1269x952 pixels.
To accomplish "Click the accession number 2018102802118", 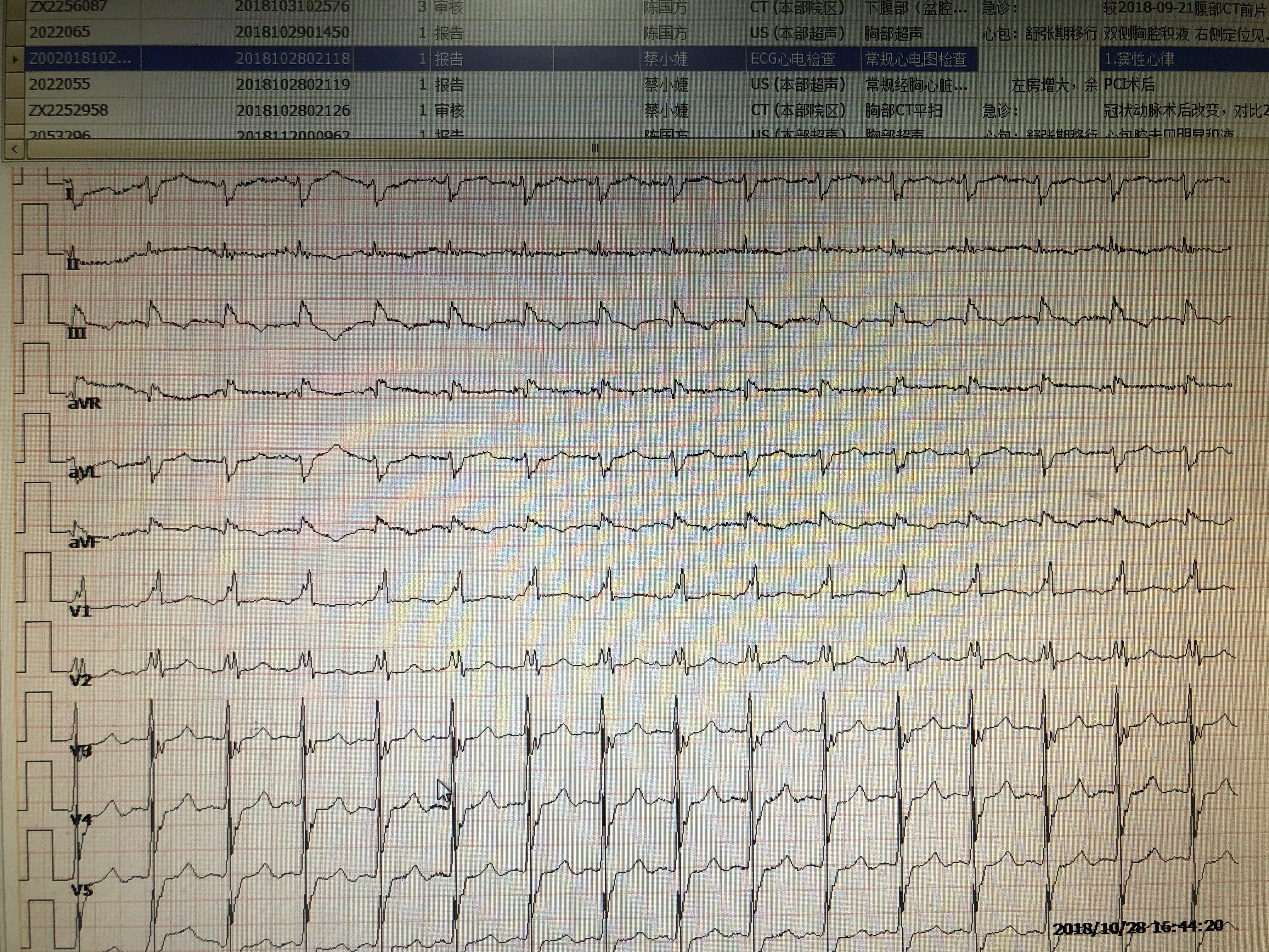I will click(x=292, y=59).
